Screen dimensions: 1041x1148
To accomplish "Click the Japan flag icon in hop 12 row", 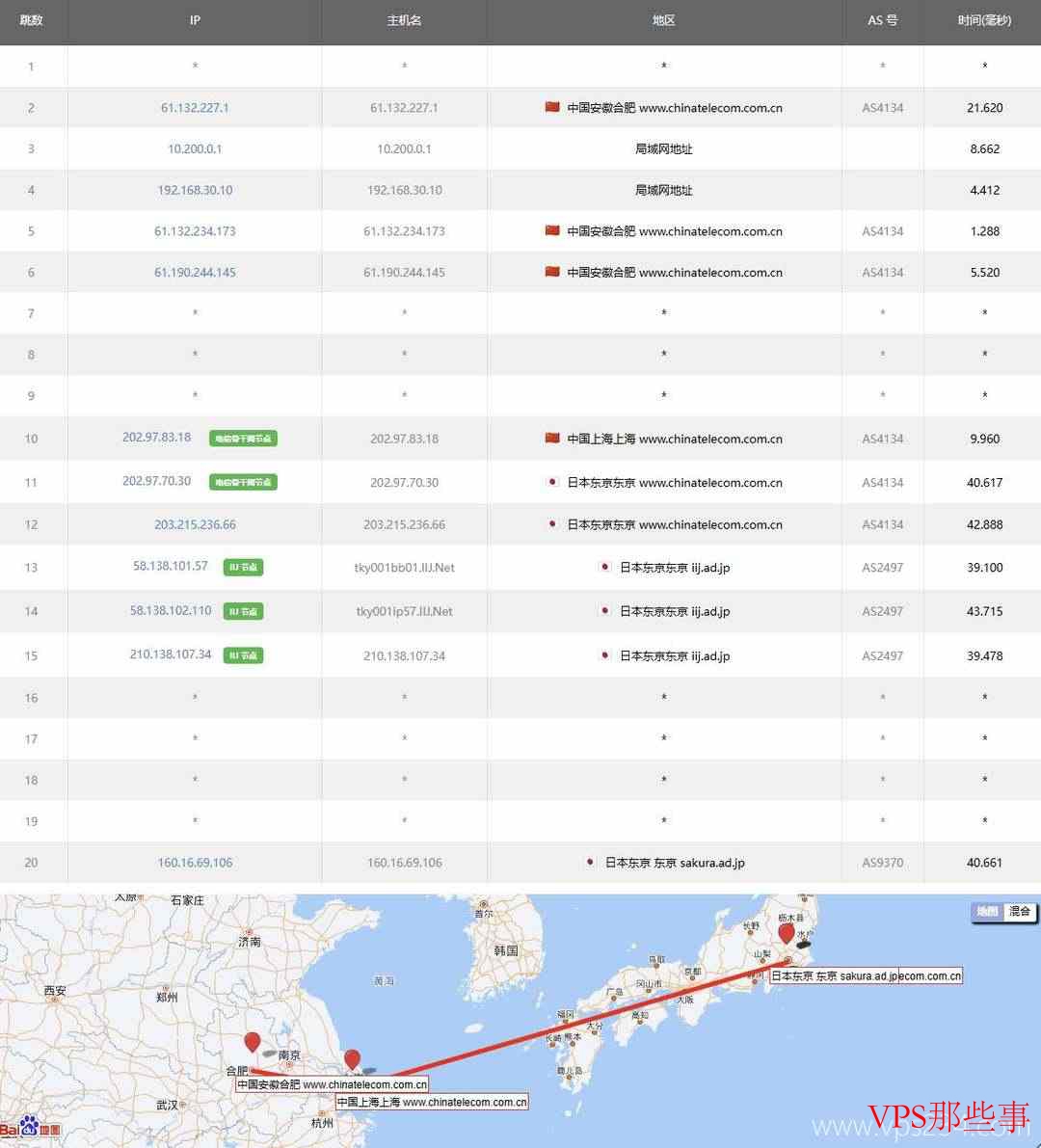I will pos(552,524).
